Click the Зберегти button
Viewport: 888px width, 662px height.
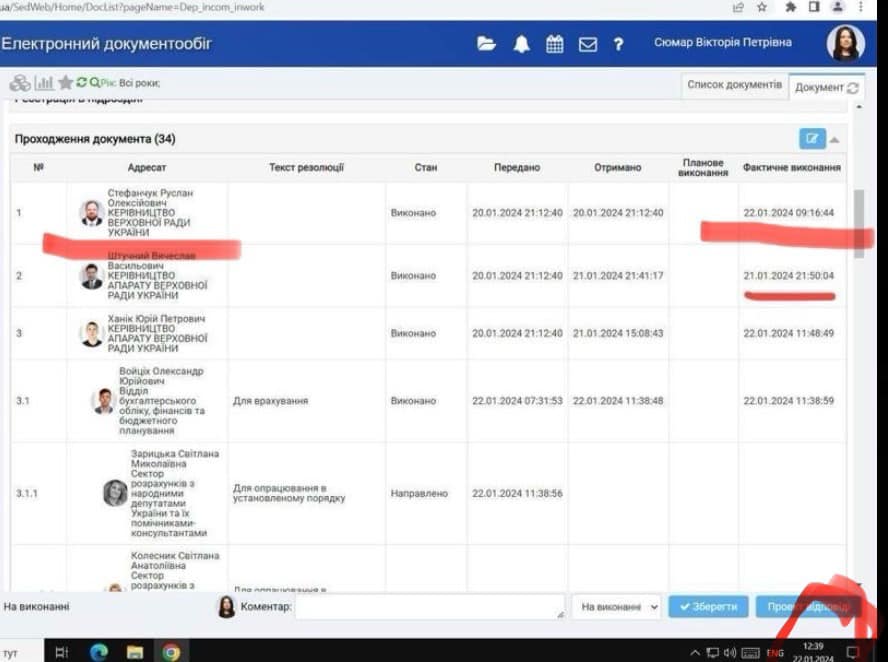708,607
